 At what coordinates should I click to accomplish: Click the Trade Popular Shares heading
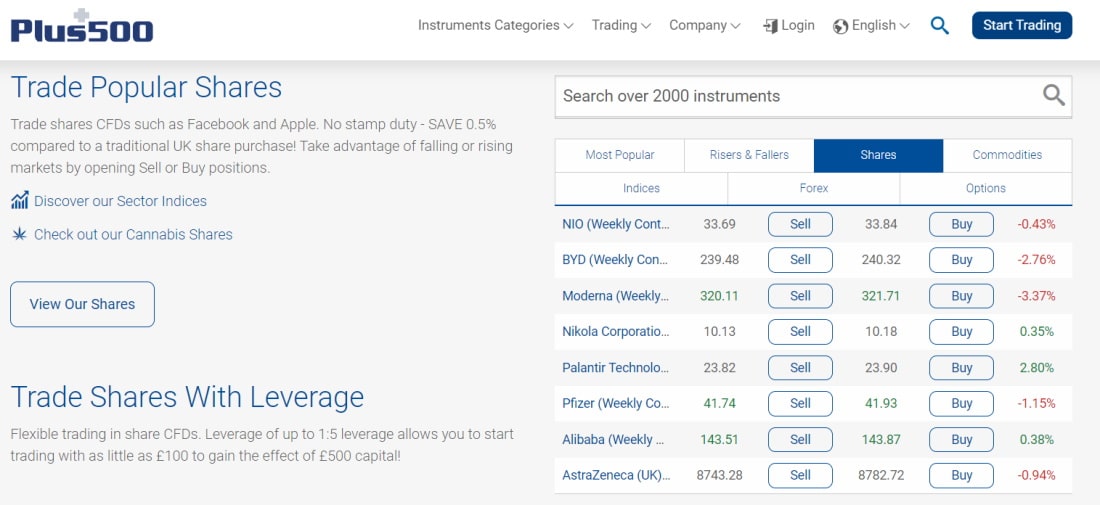[147, 88]
